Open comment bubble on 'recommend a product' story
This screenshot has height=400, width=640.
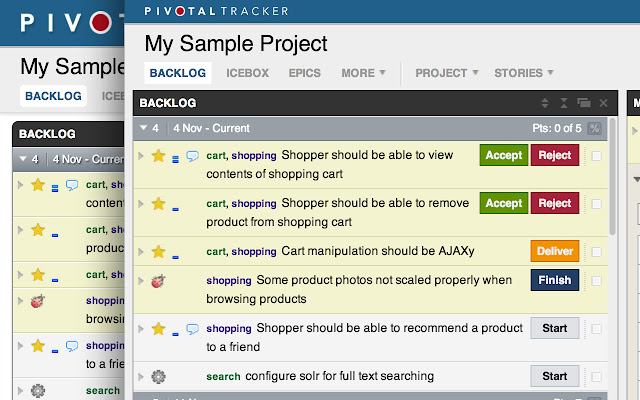tap(192, 329)
